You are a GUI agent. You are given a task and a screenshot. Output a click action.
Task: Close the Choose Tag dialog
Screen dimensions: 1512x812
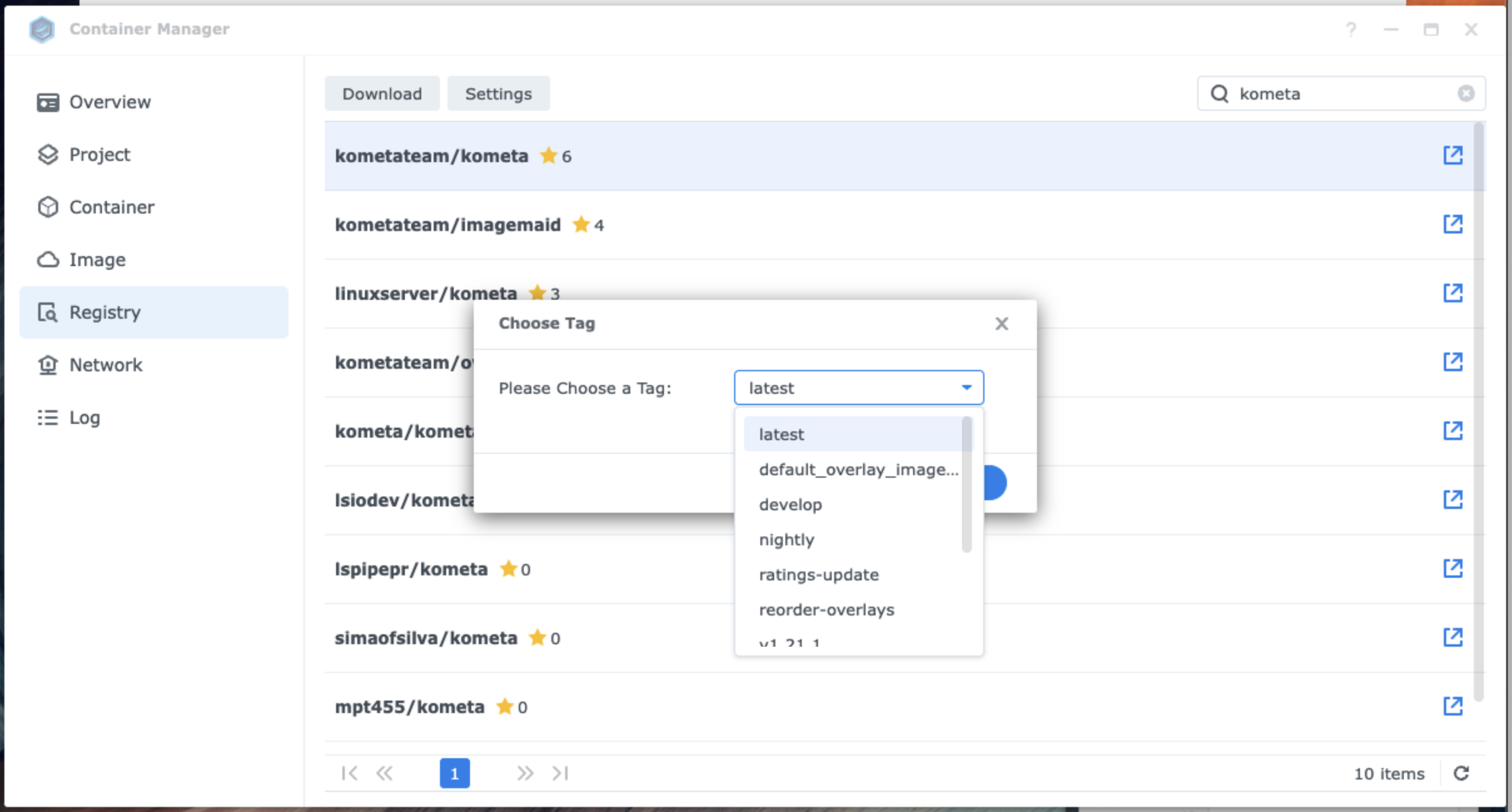pyautogui.click(x=1001, y=324)
